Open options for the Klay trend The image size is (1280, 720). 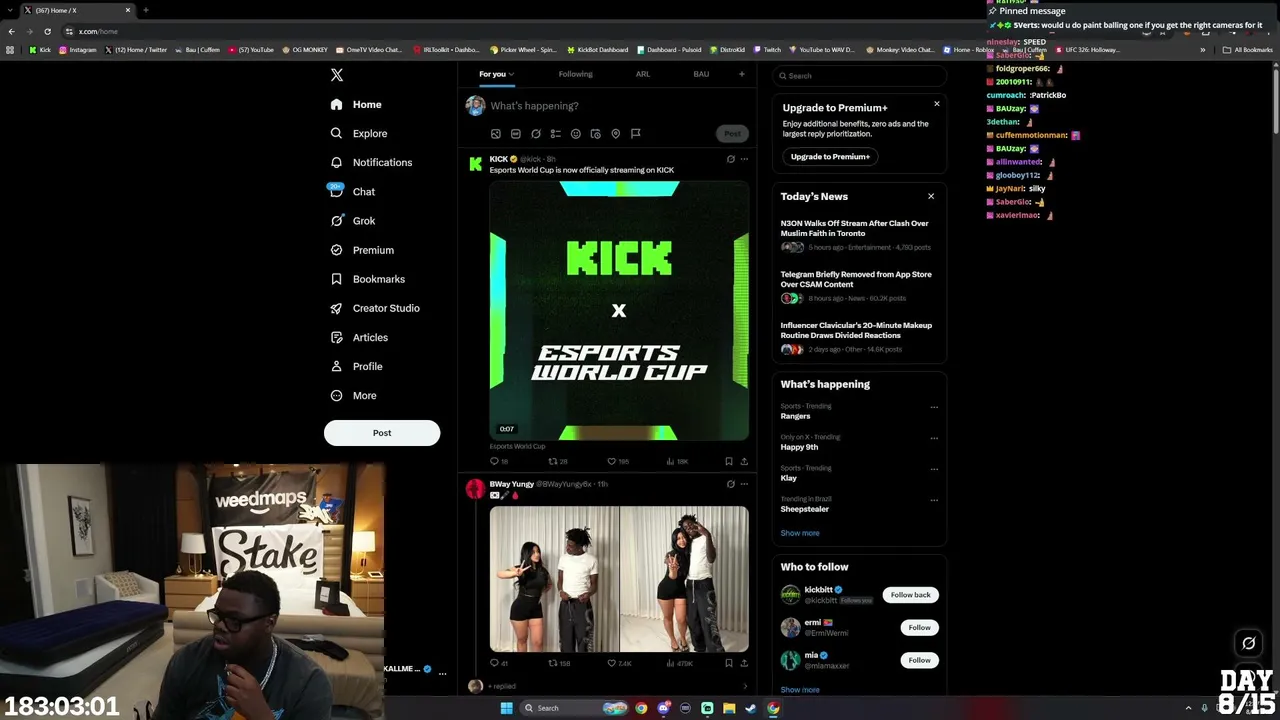[x=934, y=469]
